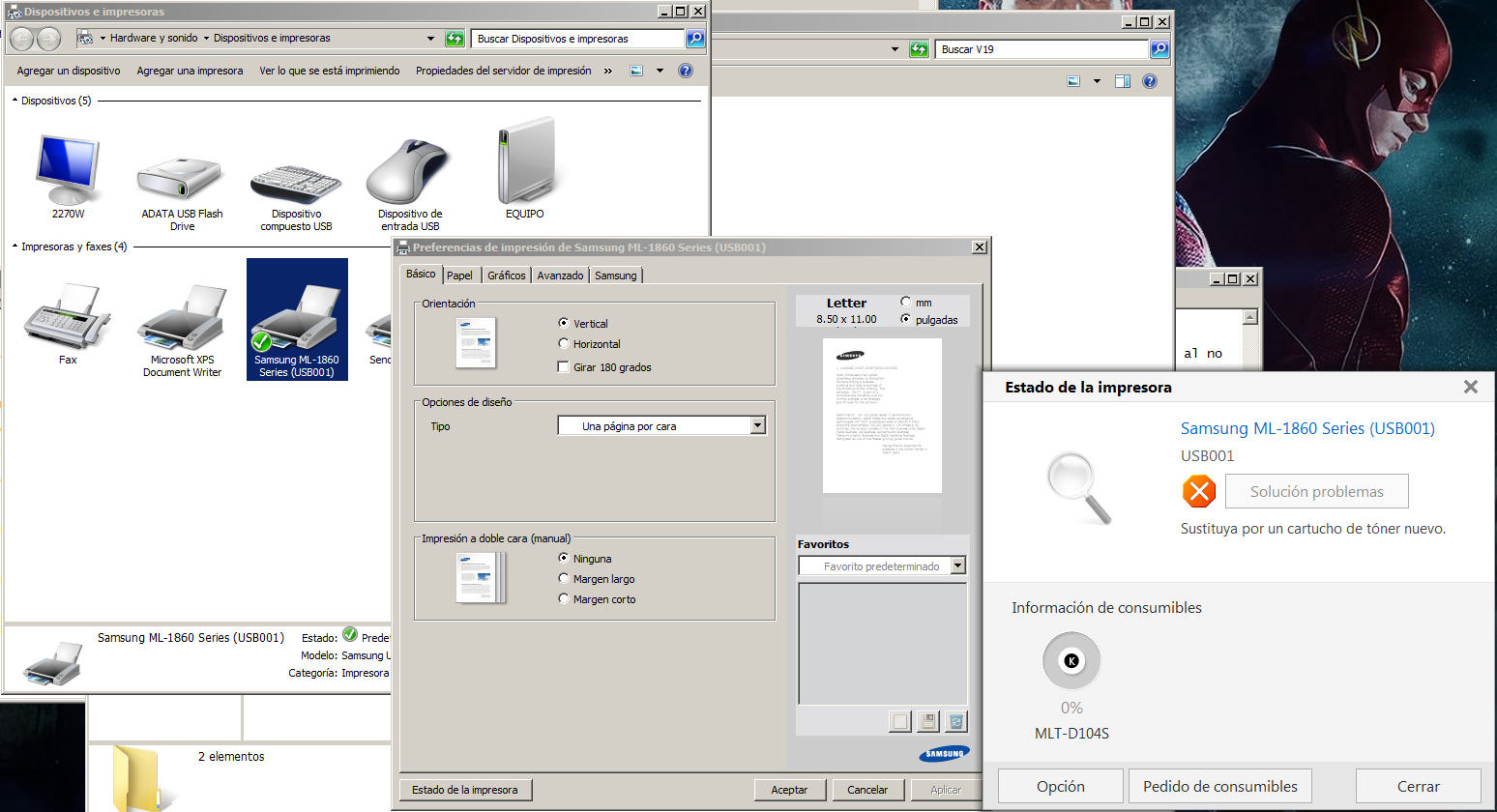Refresh the Dispositivos e impresoras address bar
The height and width of the screenshot is (812, 1497).
pos(455,39)
